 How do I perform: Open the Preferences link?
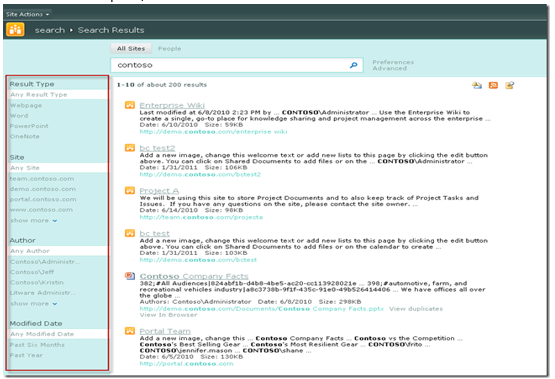click(x=393, y=62)
